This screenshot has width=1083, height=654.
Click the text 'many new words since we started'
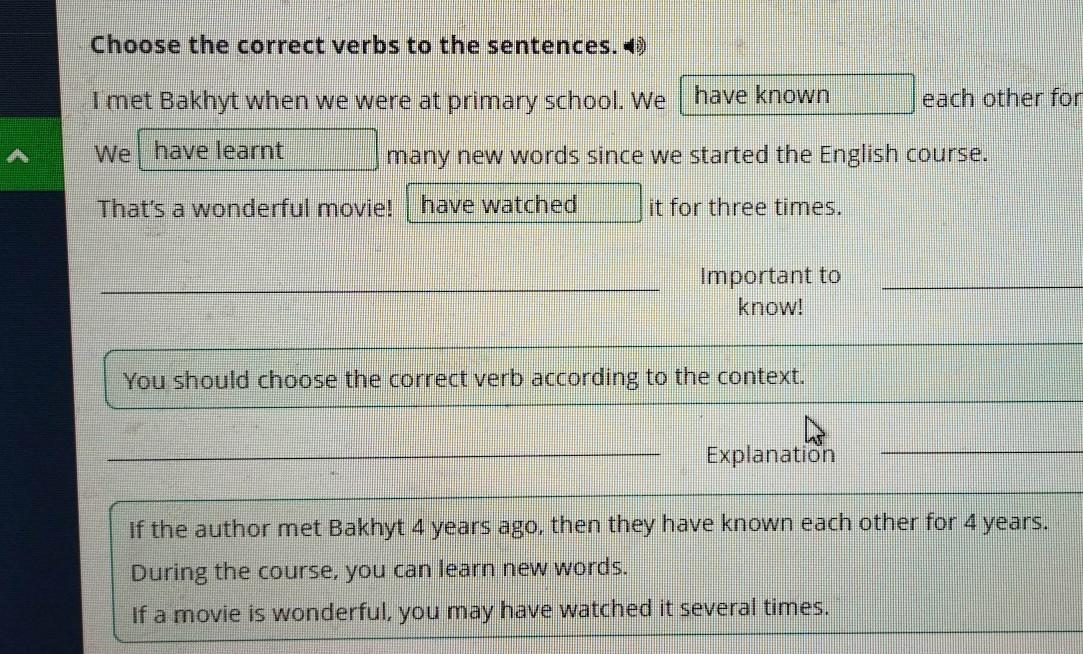pos(688,155)
